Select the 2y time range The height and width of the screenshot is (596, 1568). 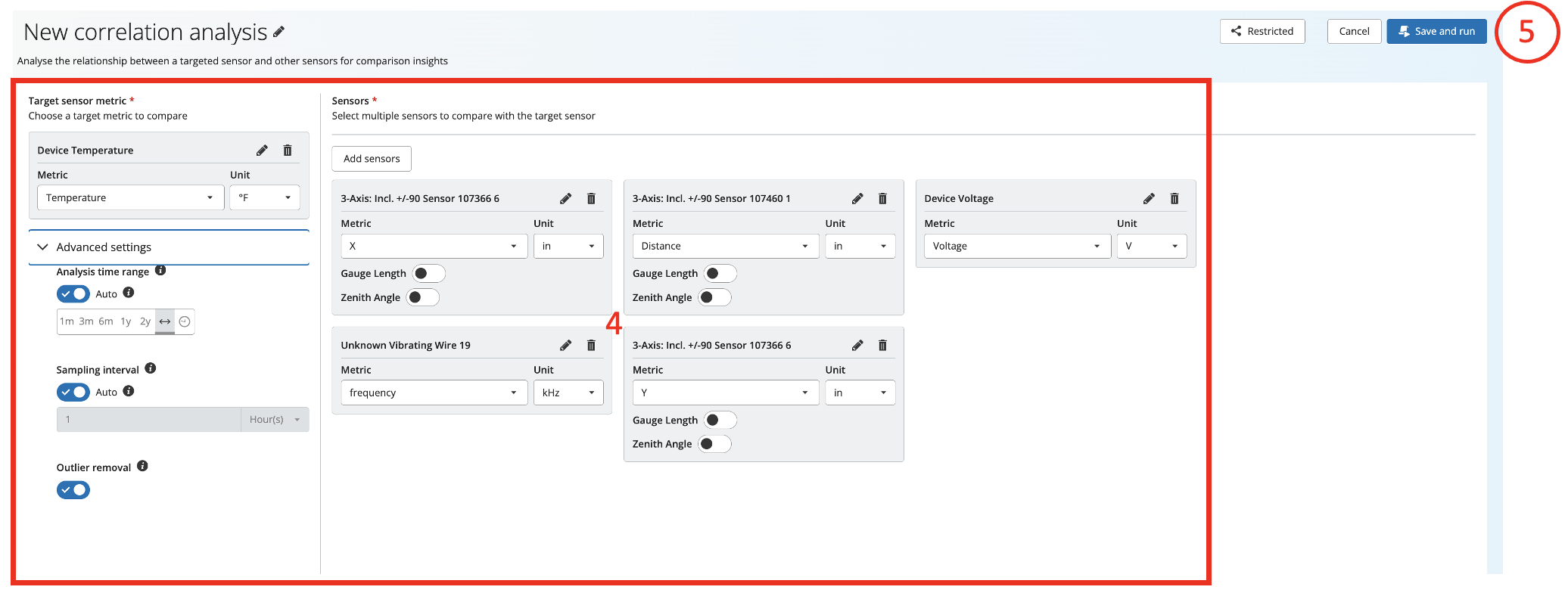click(x=145, y=321)
